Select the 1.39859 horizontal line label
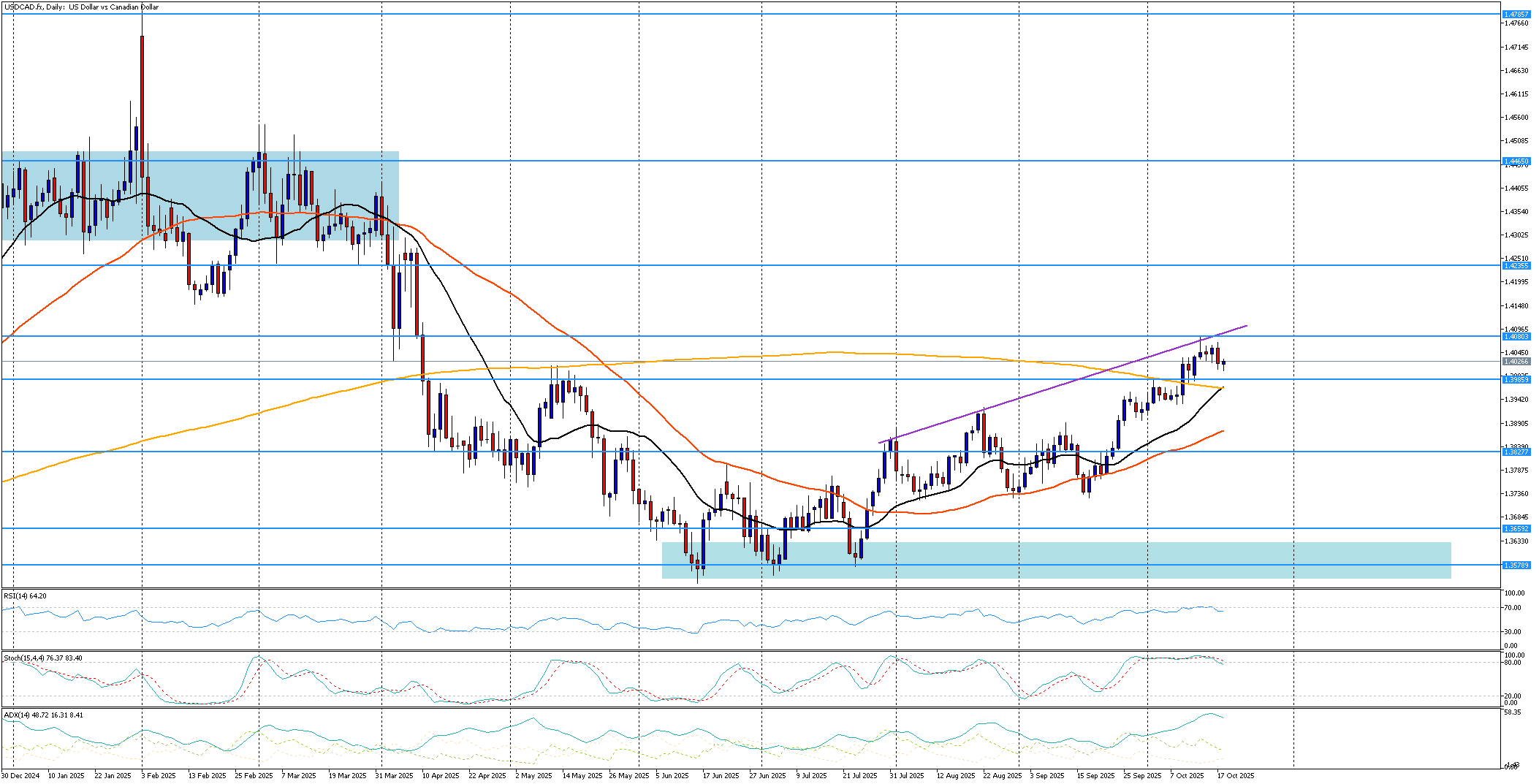 tap(1516, 379)
